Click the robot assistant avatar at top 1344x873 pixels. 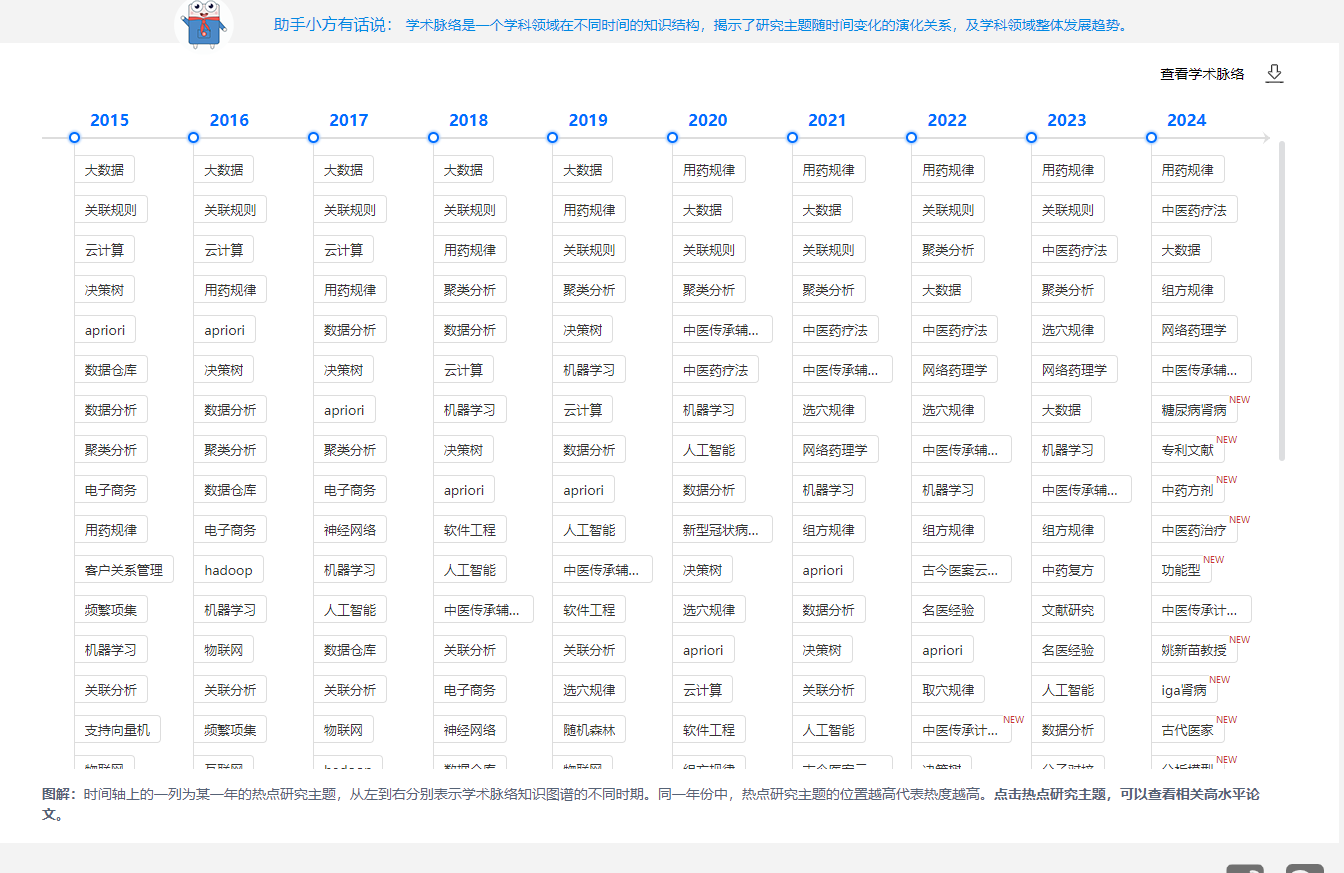pos(203,24)
